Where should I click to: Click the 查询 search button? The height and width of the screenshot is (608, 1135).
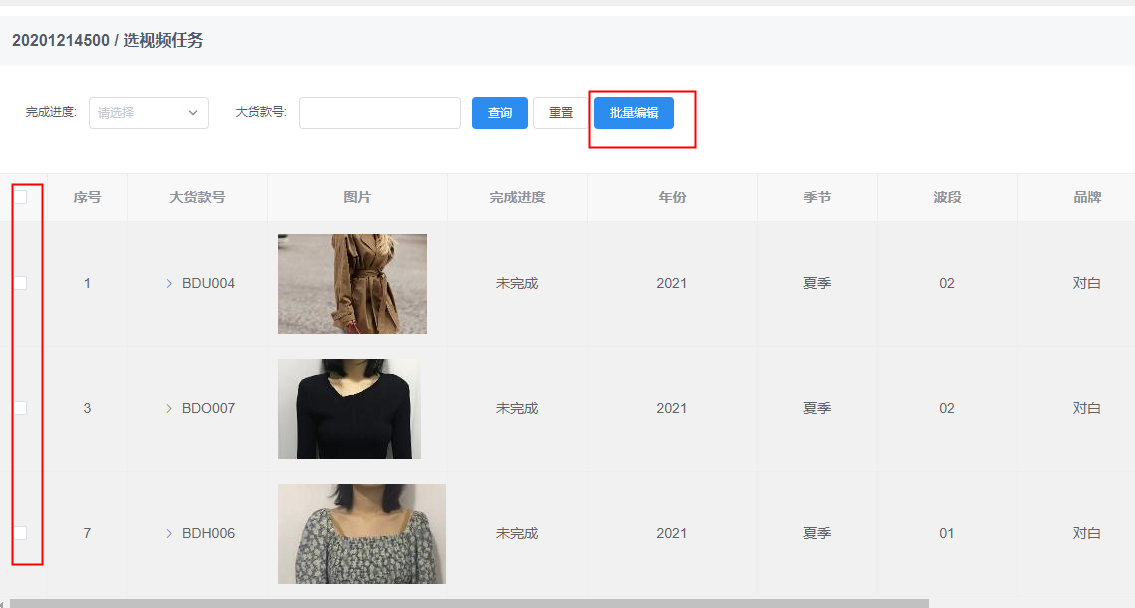click(x=499, y=113)
